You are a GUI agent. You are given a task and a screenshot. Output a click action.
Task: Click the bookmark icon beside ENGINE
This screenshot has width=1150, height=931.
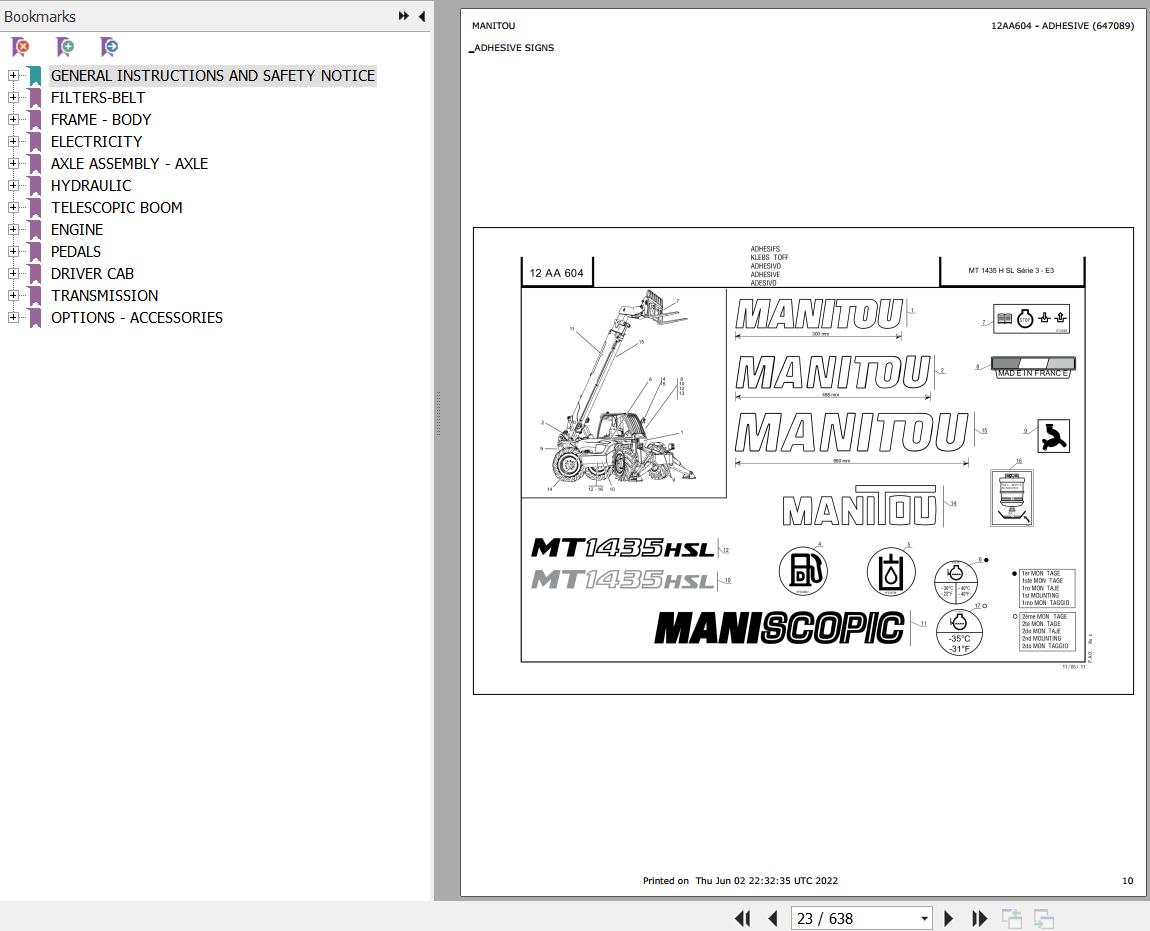[34, 230]
